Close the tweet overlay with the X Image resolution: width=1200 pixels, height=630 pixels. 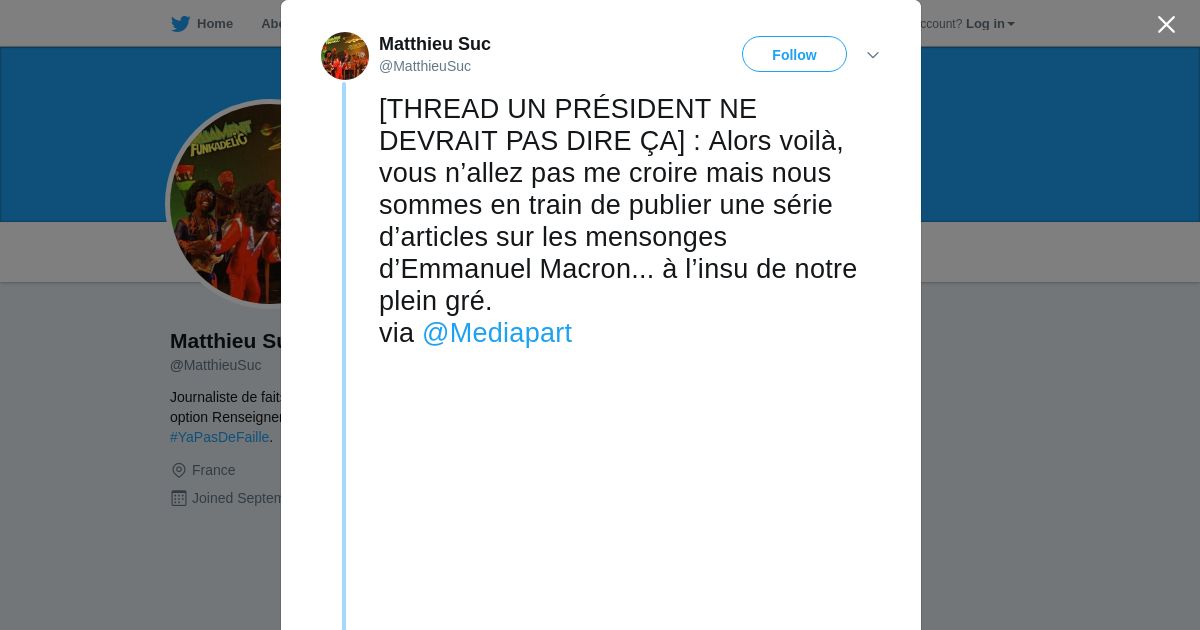pyautogui.click(x=1166, y=24)
